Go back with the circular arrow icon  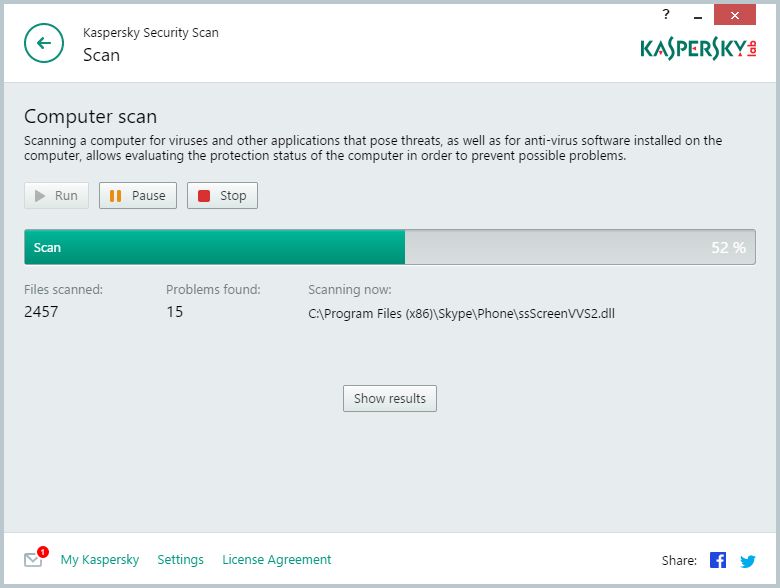point(44,43)
